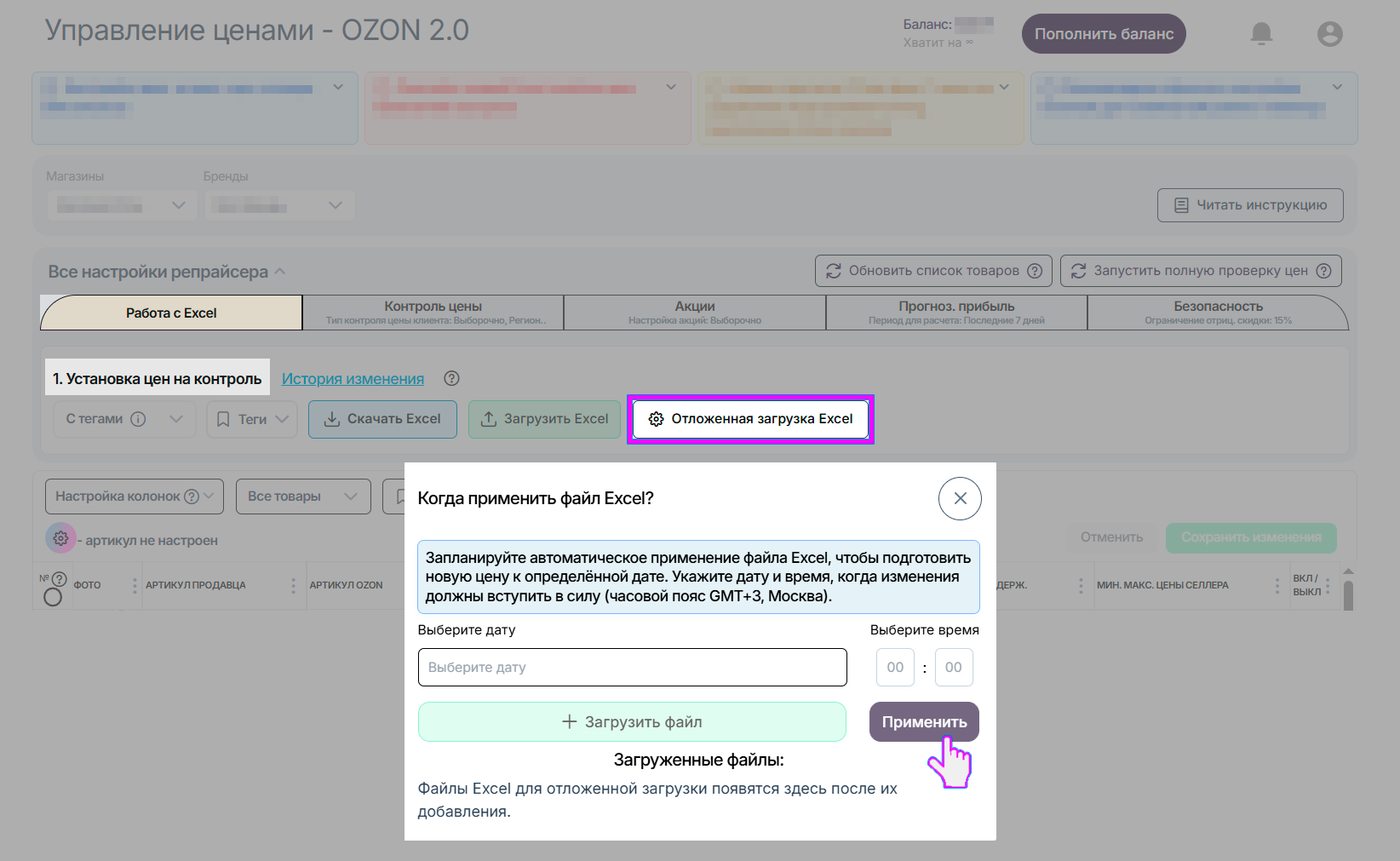Screen dimensions: 1400x861
Task: Click Запустить полную проверку цен button
Action: (x=1201, y=271)
